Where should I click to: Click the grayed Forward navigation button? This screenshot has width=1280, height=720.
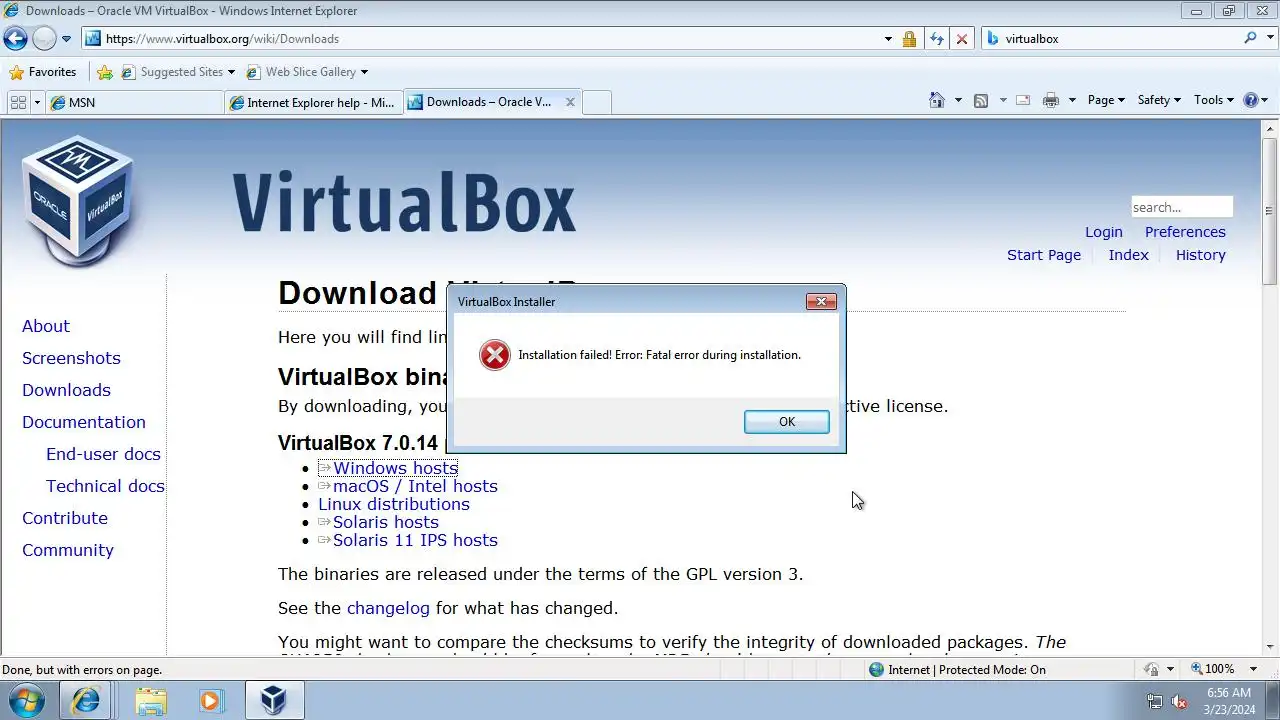pyautogui.click(x=44, y=39)
